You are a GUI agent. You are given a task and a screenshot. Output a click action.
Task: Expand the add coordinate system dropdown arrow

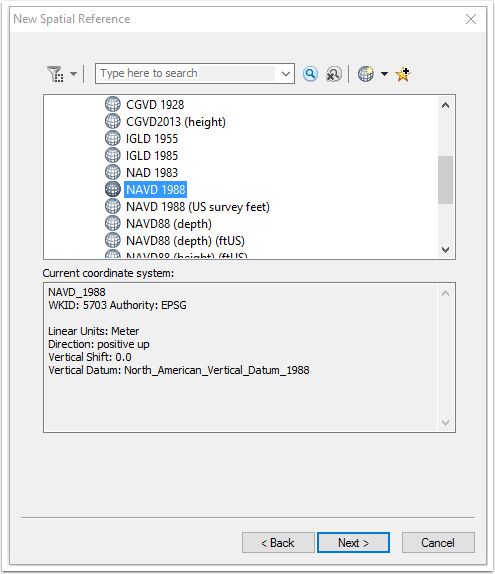click(x=384, y=74)
